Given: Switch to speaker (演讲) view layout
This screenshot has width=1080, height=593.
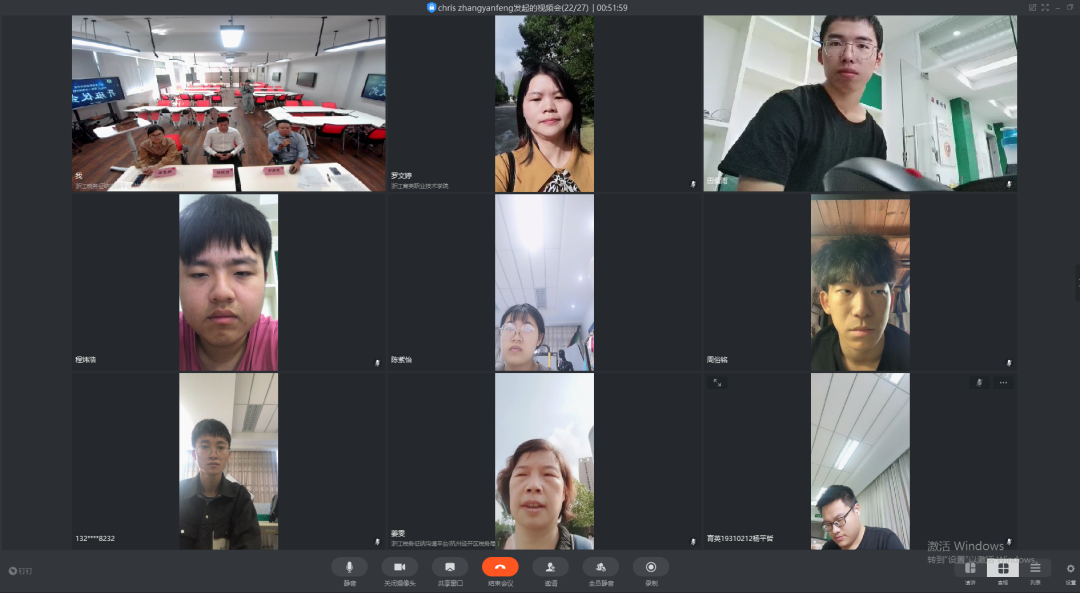Looking at the screenshot, I should 970,568.
